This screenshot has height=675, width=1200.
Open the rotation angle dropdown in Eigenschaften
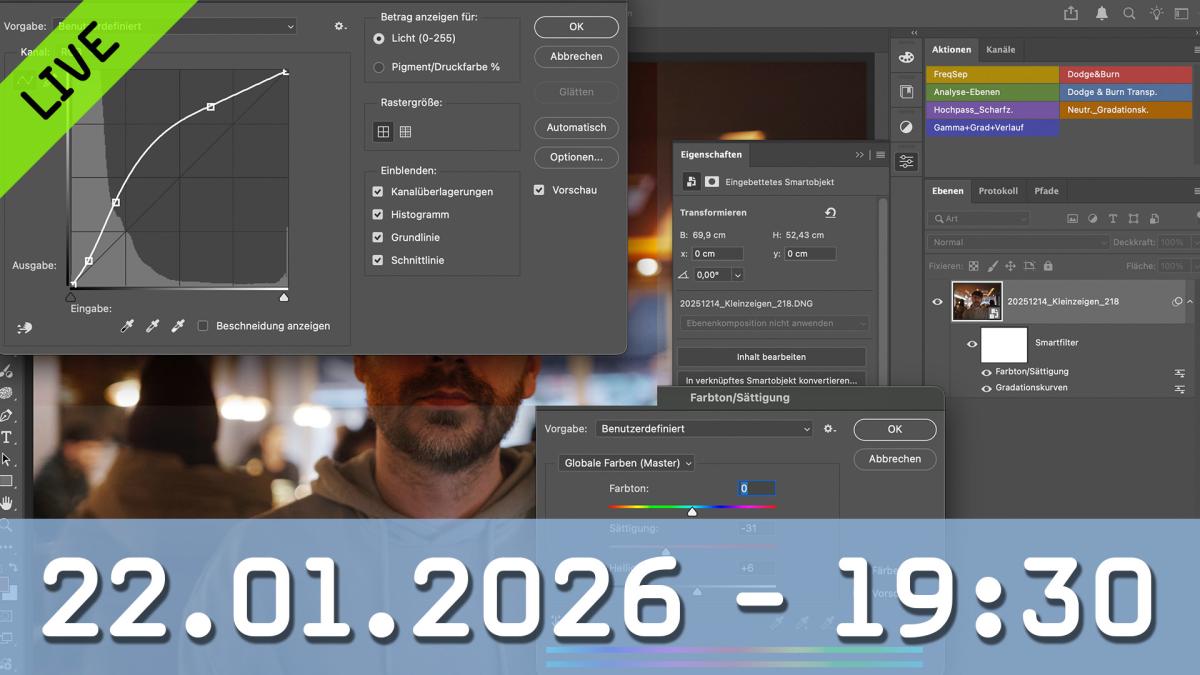(738, 275)
